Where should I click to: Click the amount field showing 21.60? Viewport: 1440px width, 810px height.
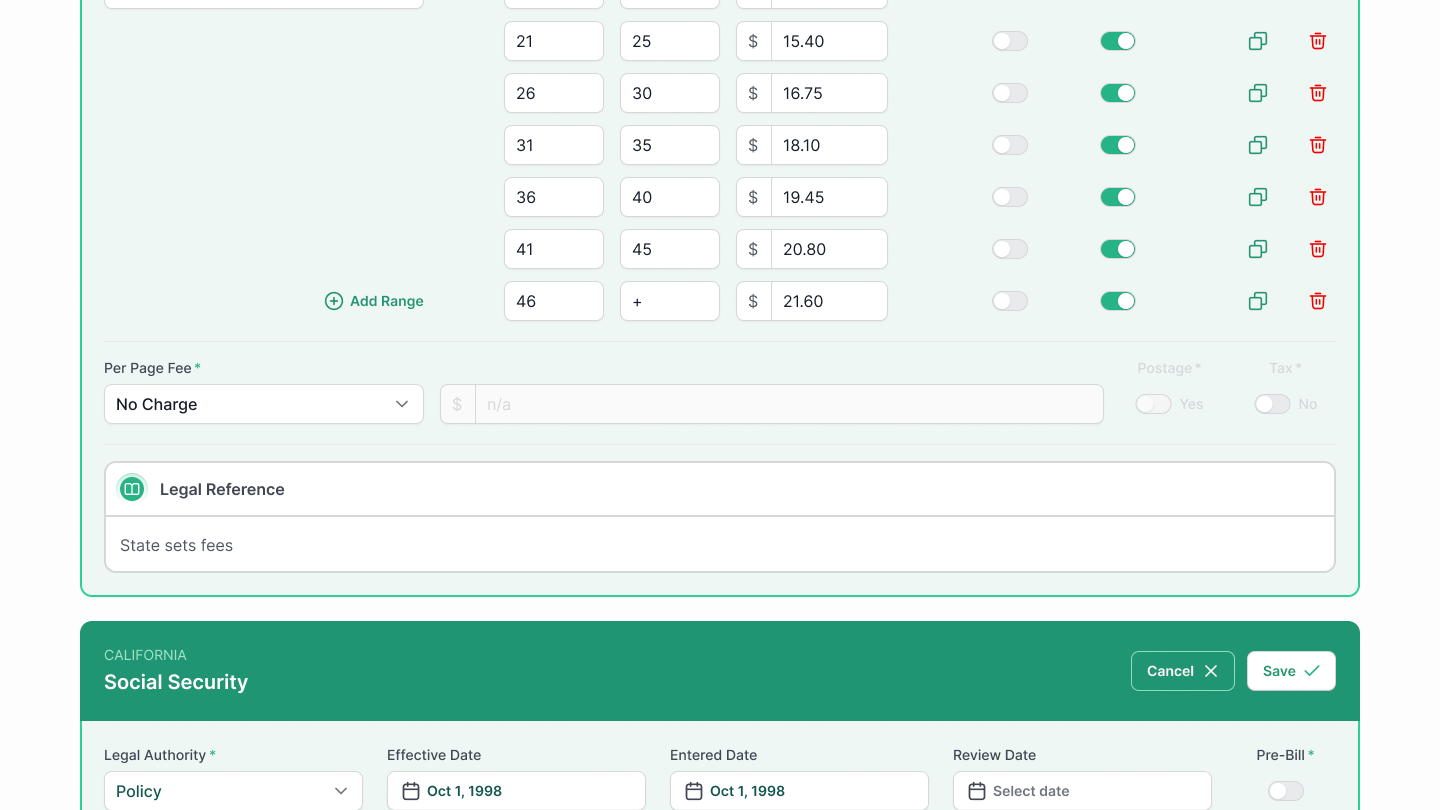point(829,301)
